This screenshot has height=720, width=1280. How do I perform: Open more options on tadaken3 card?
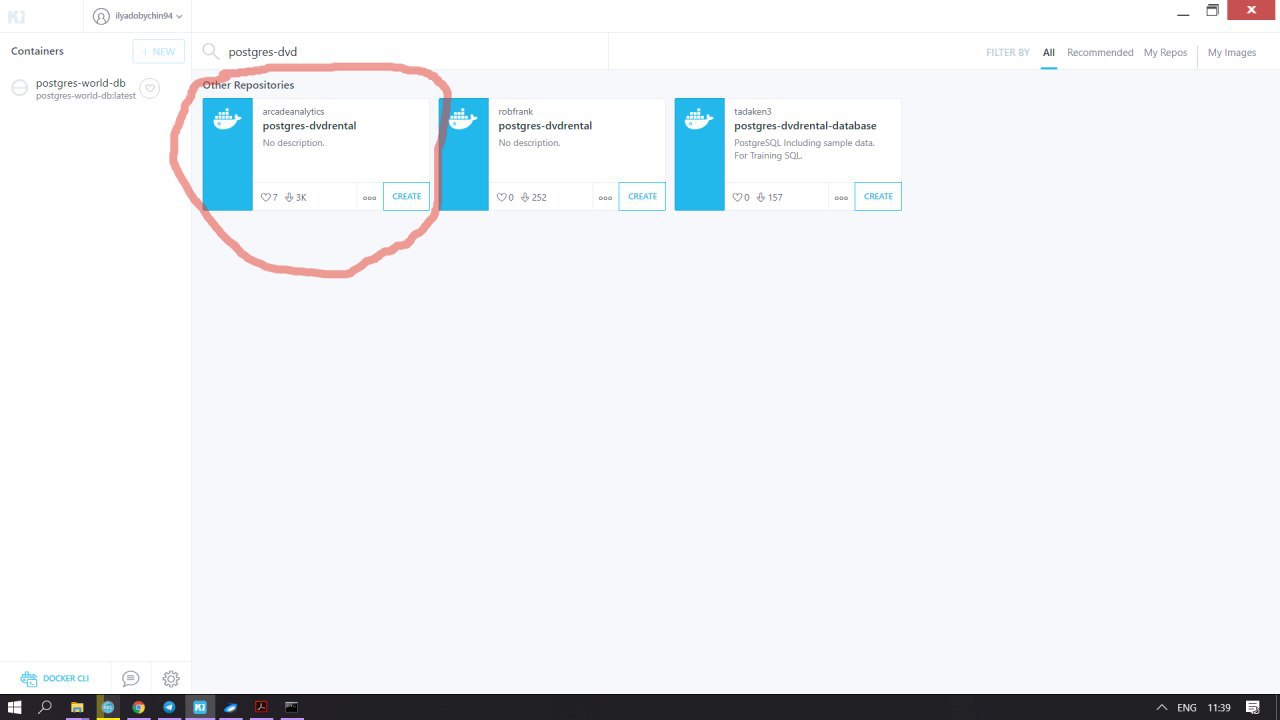(x=841, y=197)
